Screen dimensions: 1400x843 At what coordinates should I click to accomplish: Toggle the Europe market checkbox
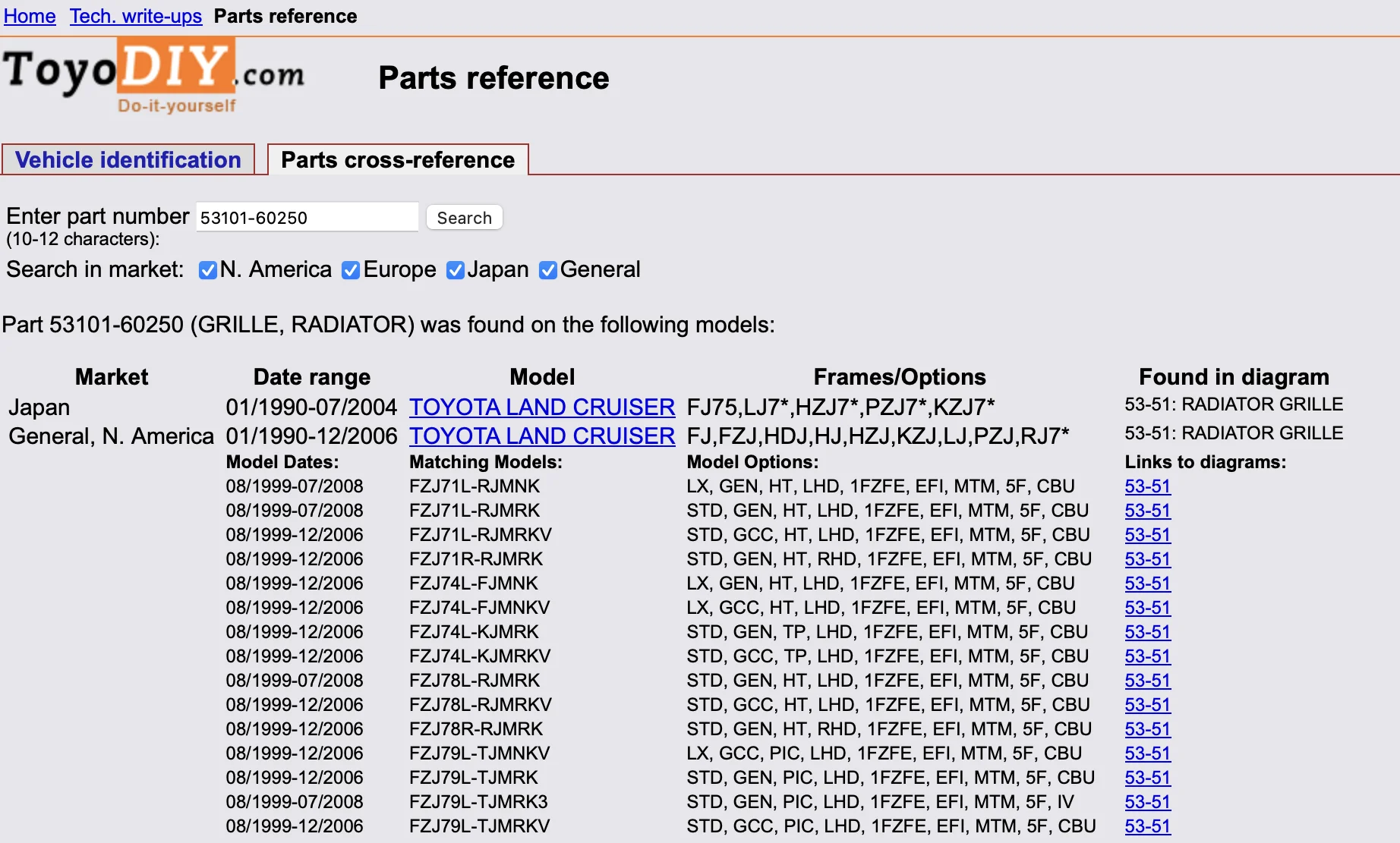click(351, 270)
